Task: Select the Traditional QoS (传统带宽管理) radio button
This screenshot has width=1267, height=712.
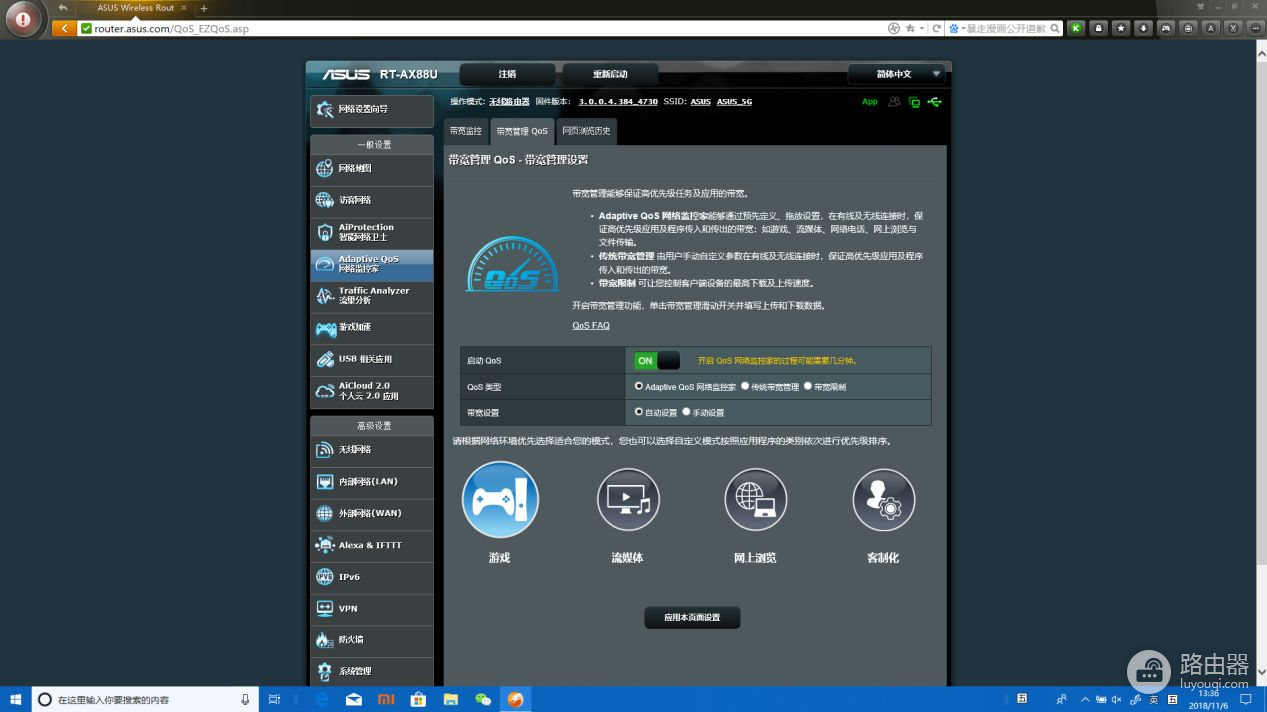Action: (745, 386)
